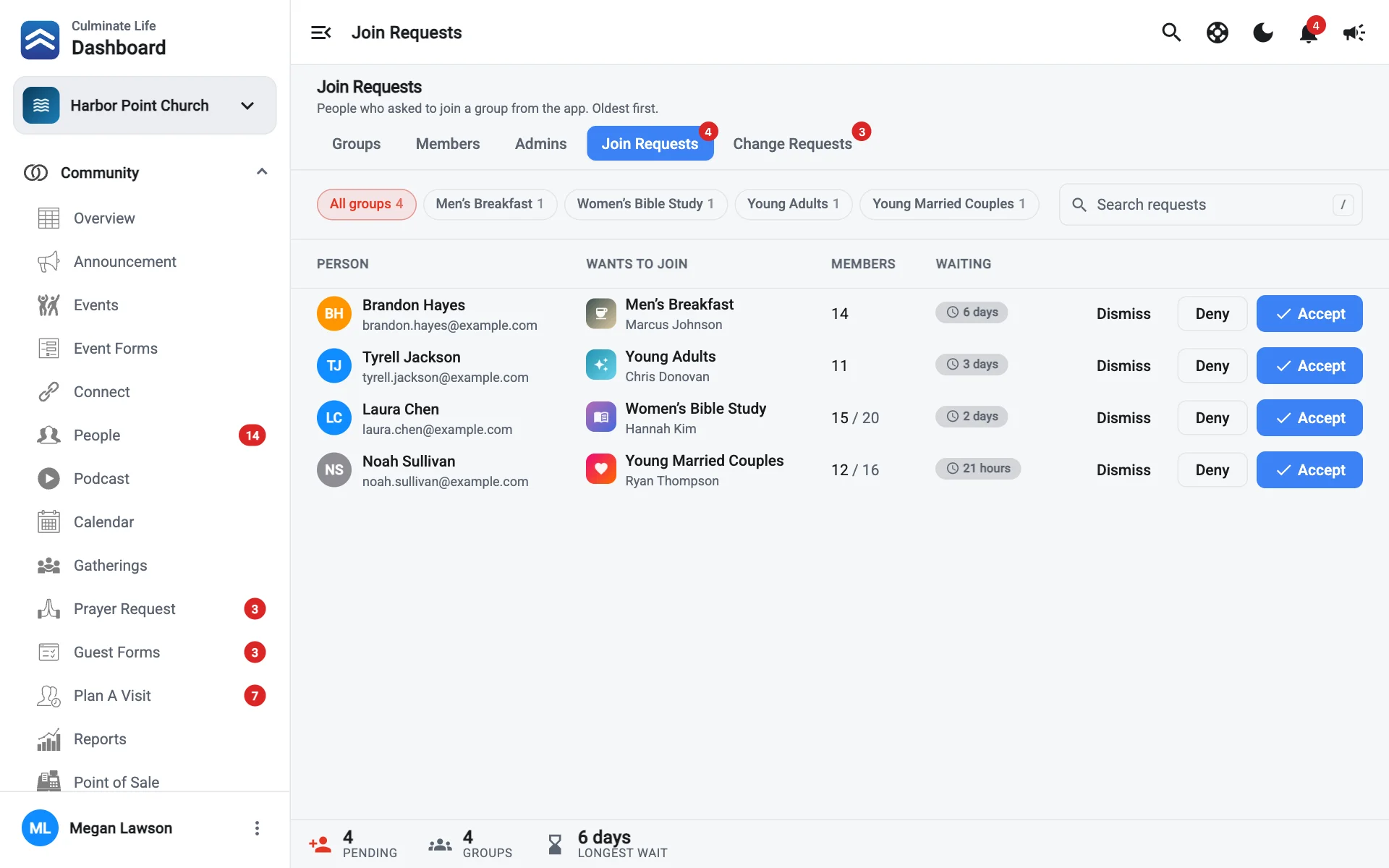The image size is (1389, 868).
Task: Click the Calendar sidebar icon
Action: click(48, 522)
